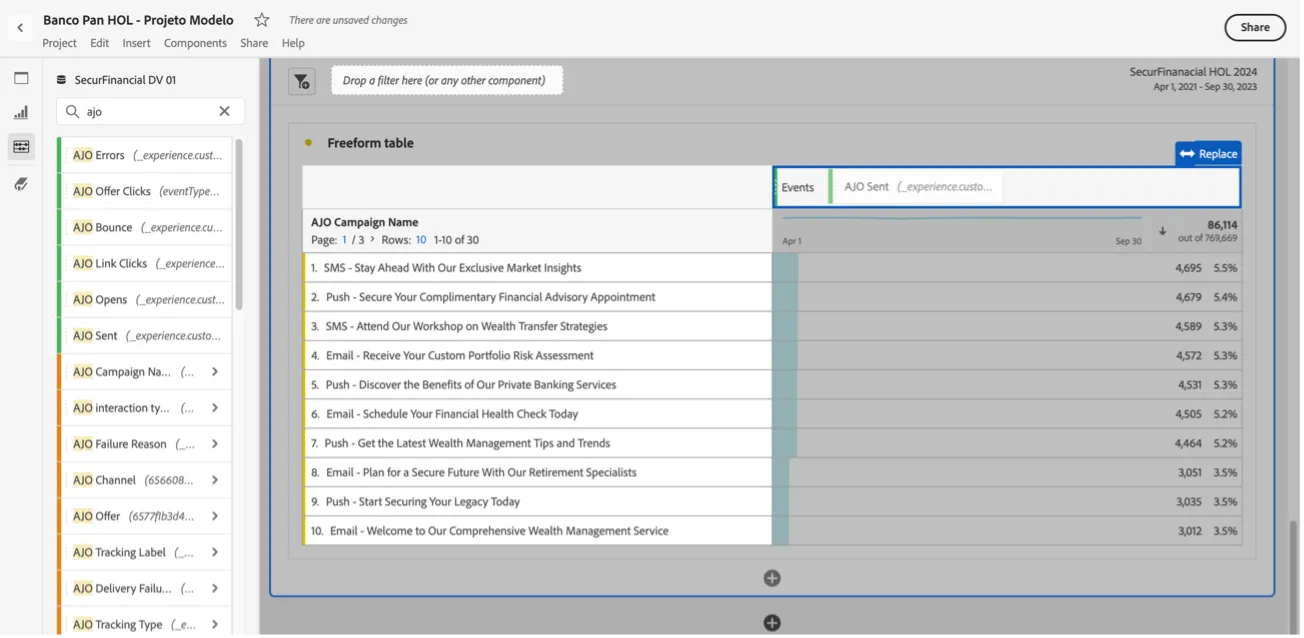The height and width of the screenshot is (638, 1304).
Task: Select the AJO Link Clicks metric
Action: pos(144,263)
